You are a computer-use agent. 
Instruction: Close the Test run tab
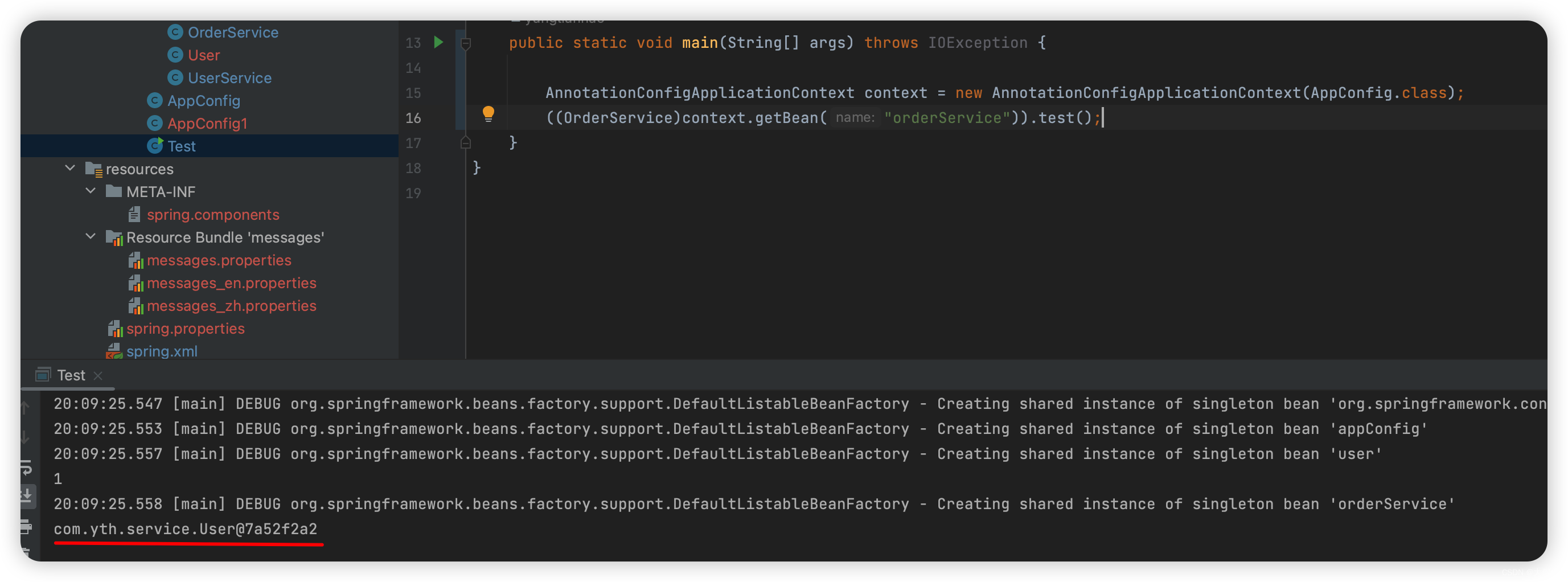pos(98,376)
